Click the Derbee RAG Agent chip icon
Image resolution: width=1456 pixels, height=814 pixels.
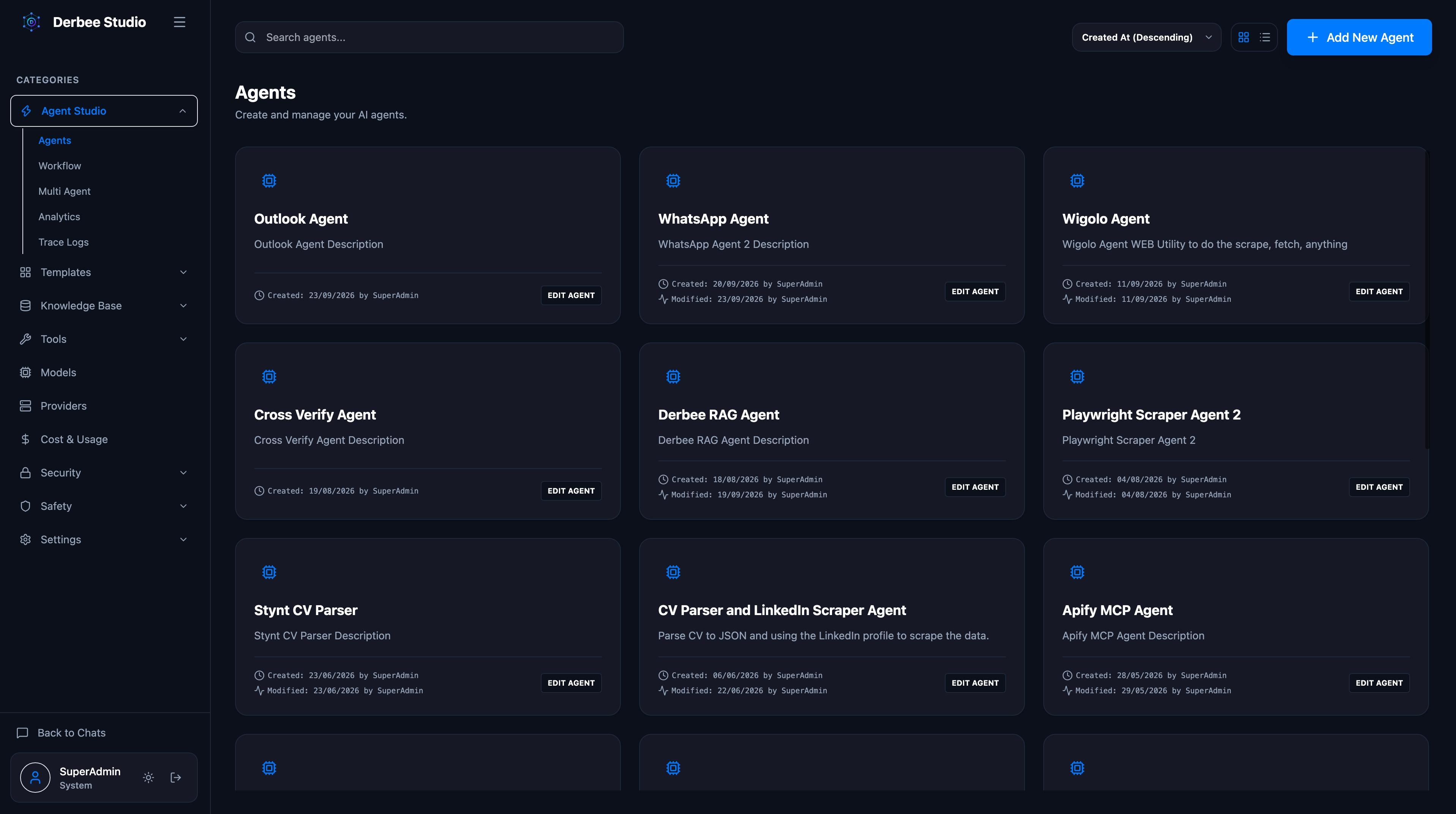pyautogui.click(x=673, y=376)
